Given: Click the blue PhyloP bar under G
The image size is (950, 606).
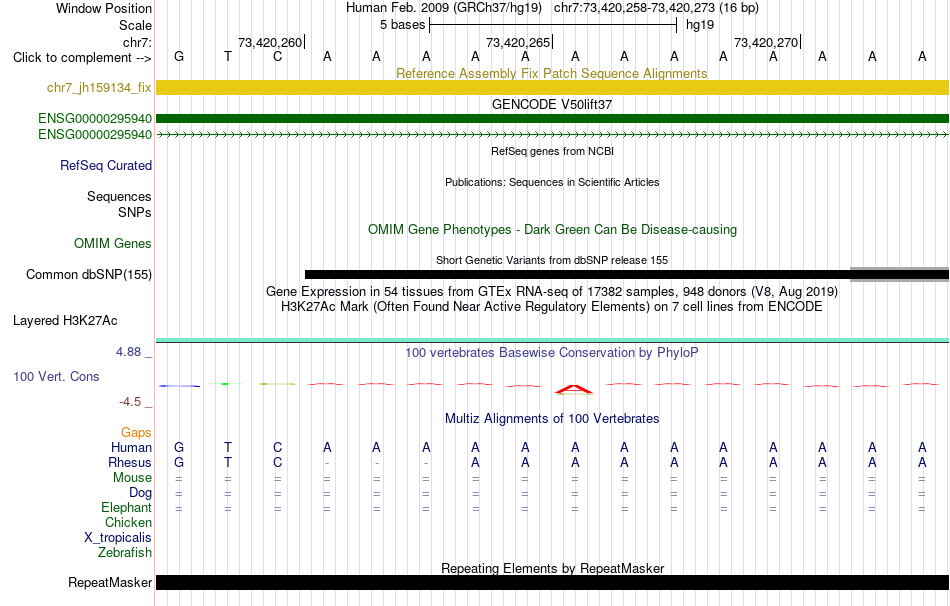Looking at the screenshot, I should [x=179, y=386].
